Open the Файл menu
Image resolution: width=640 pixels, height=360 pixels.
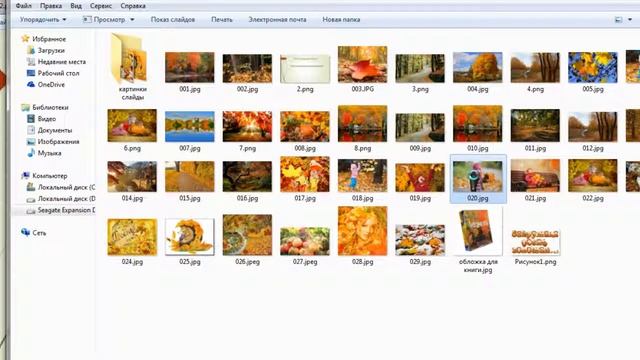(23, 6)
